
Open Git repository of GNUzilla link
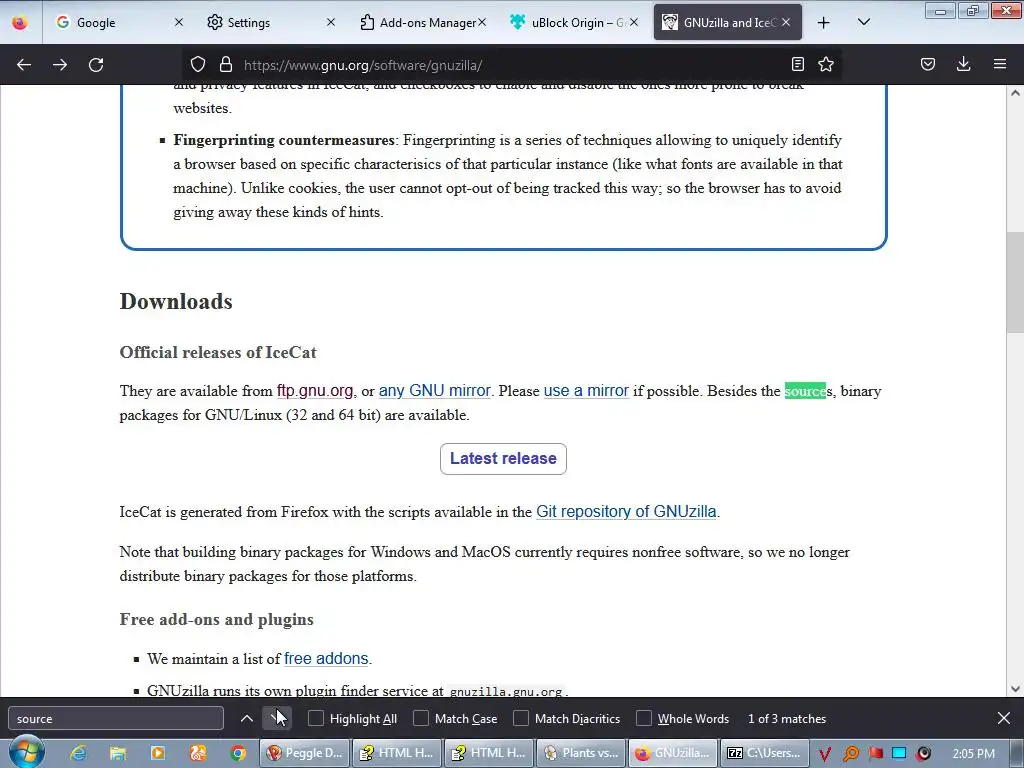point(626,511)
